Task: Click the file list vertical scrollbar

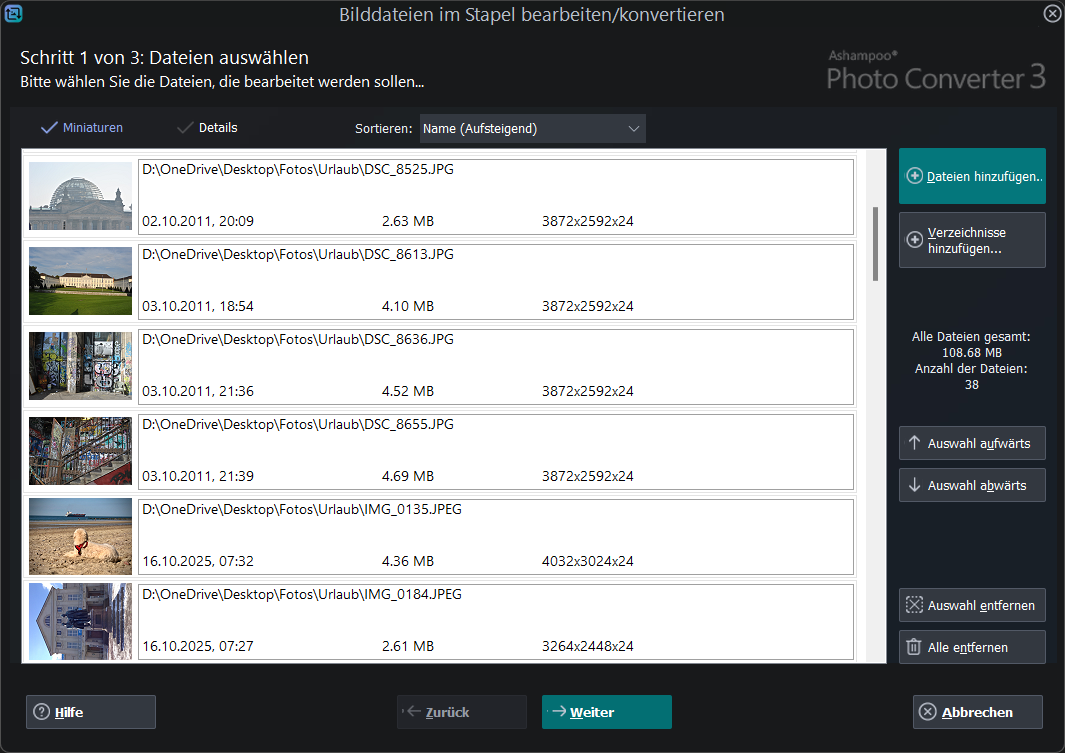Action: tap(876, 243)
